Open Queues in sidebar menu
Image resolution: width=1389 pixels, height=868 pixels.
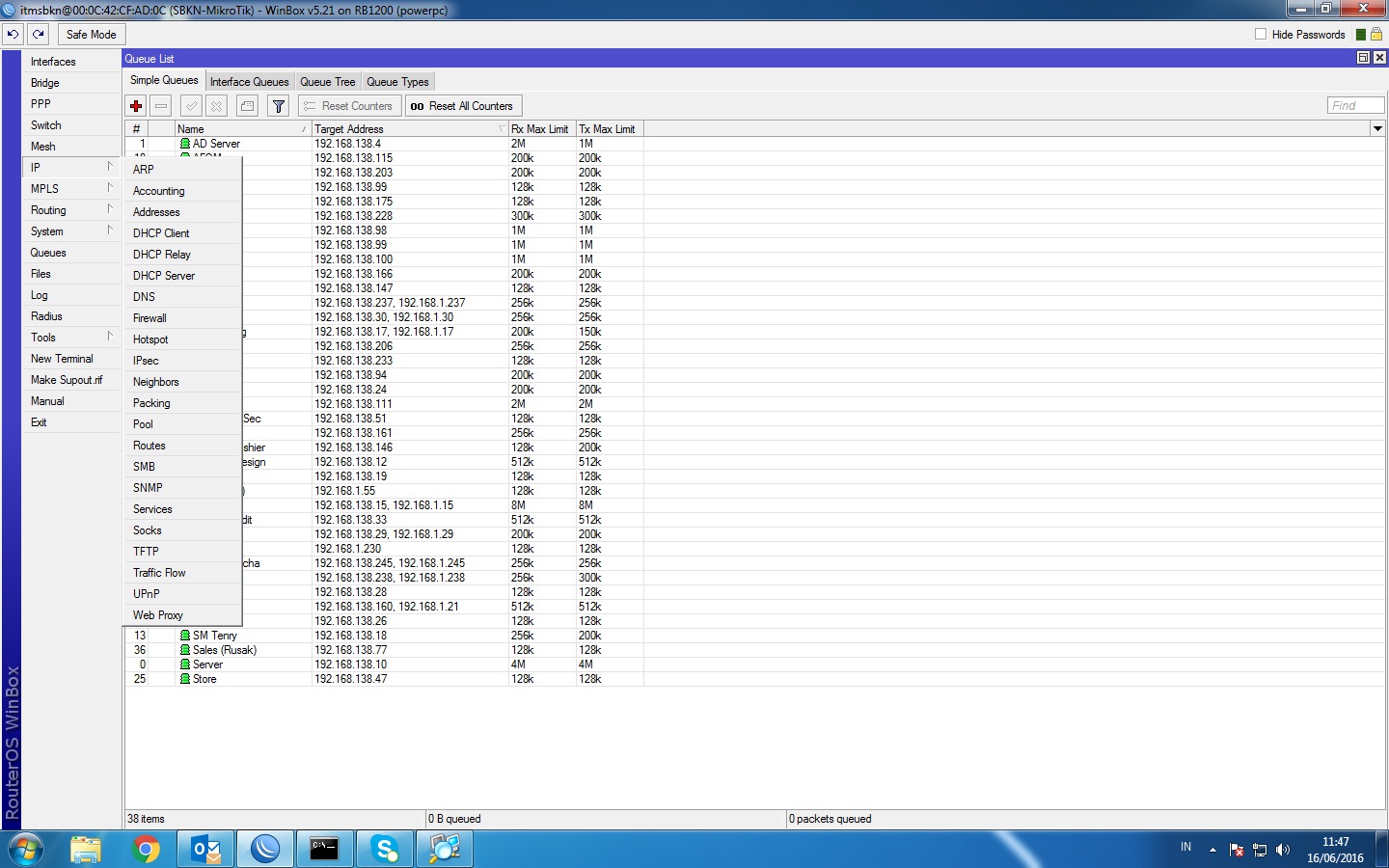pos(72,253)
